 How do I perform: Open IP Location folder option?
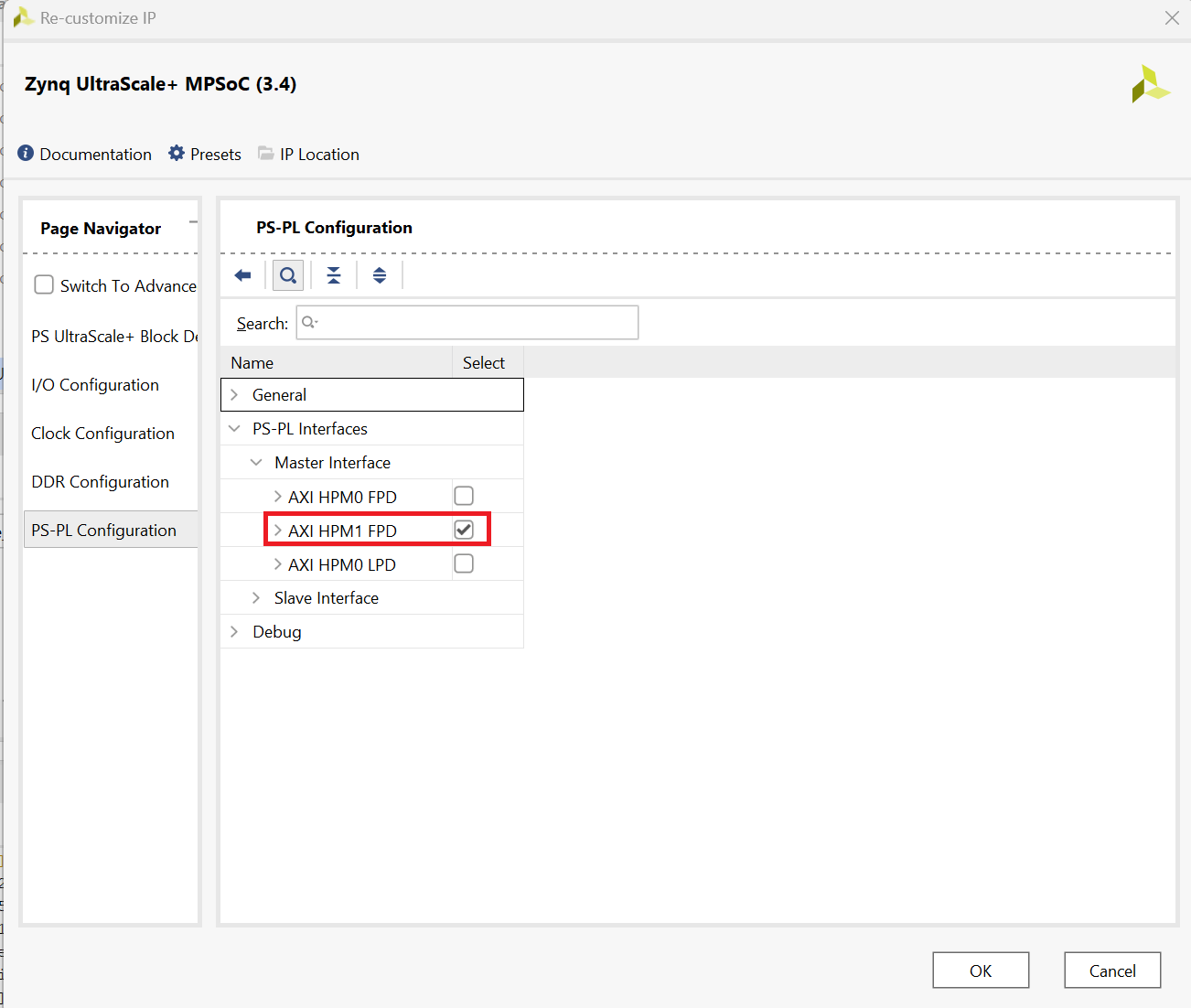point(308,154)
